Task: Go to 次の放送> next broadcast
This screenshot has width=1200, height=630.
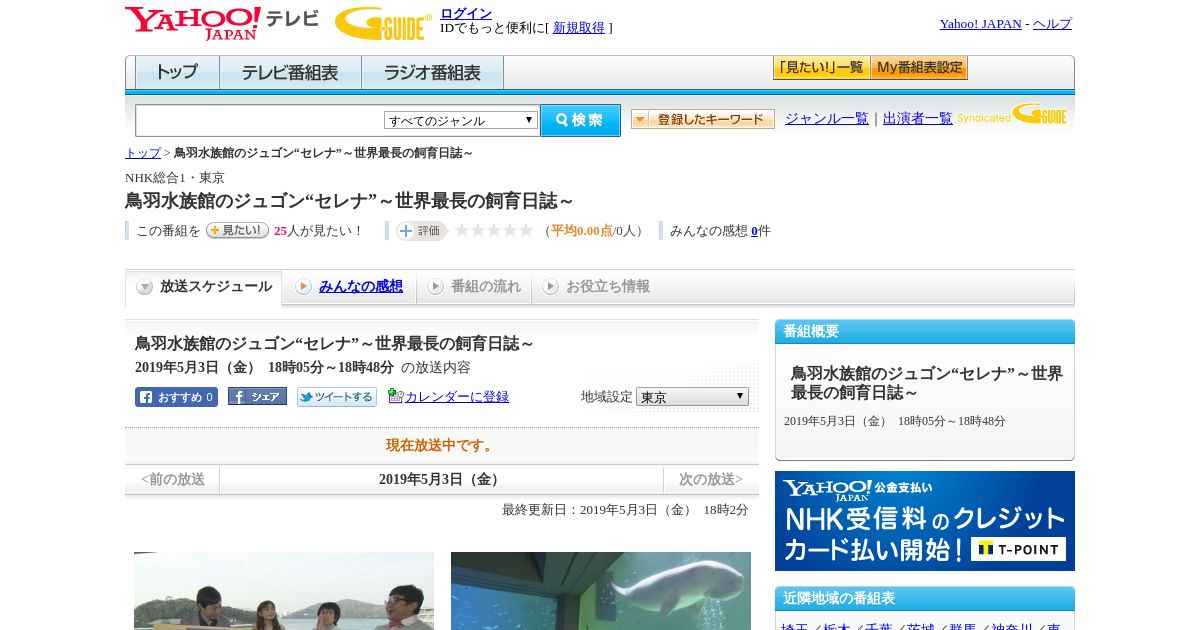Action: (x=711, y=480)
